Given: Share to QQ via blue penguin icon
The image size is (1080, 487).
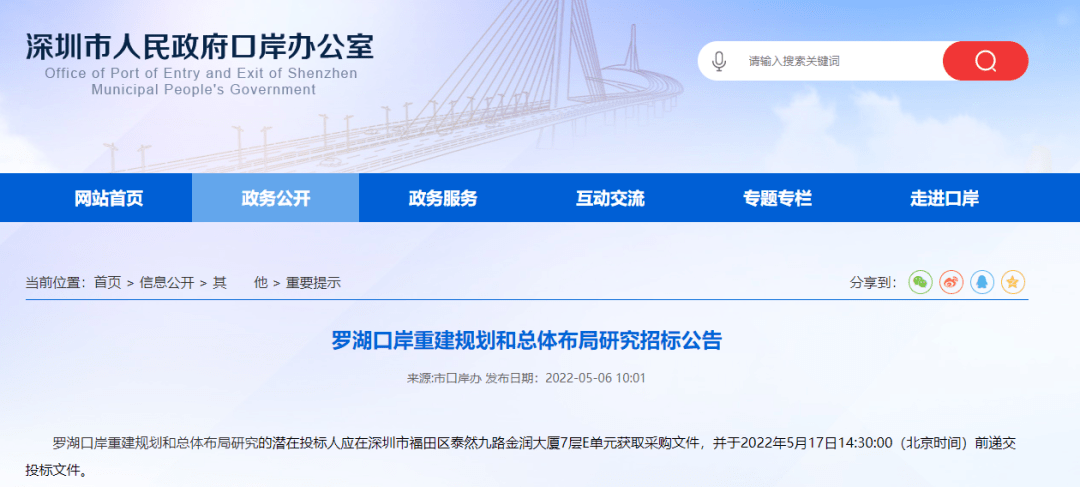Looking at the screenshot, I should 982,282.
